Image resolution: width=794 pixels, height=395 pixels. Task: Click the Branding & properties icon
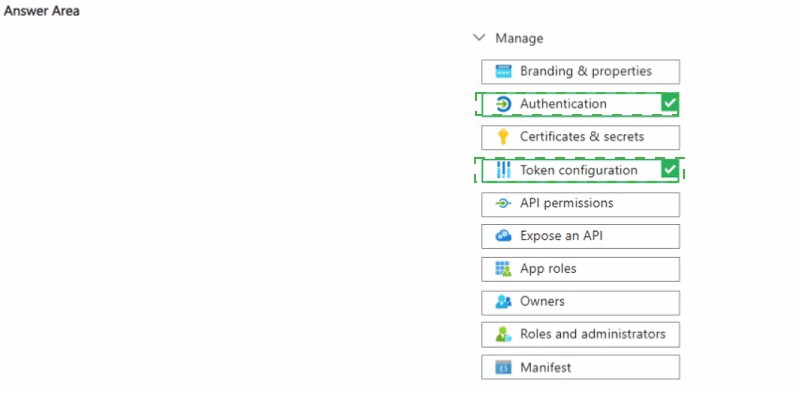click(503, 71)
